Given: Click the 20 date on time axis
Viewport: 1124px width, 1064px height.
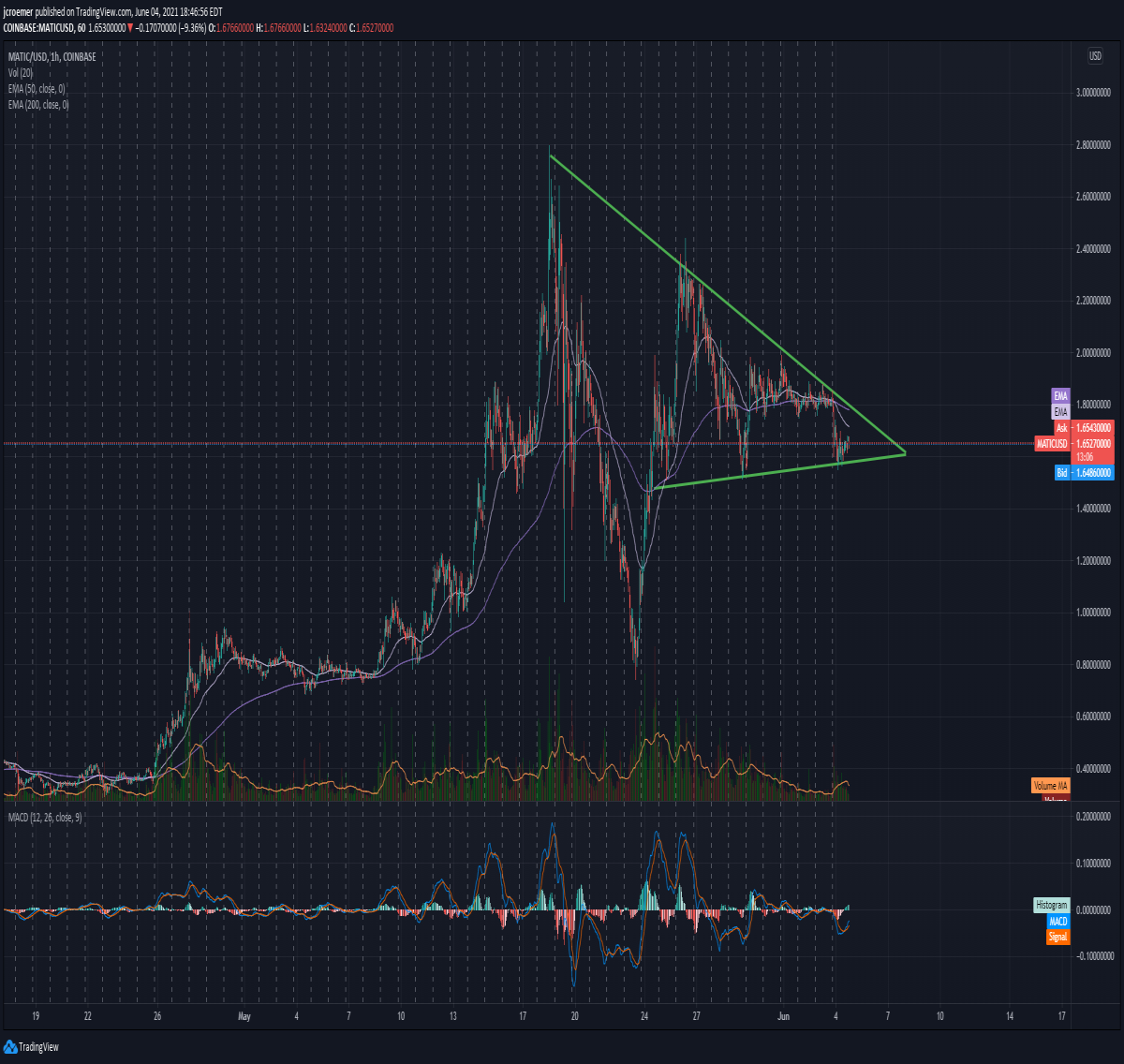Looking at the screenshot, I should coord(574,1016).
